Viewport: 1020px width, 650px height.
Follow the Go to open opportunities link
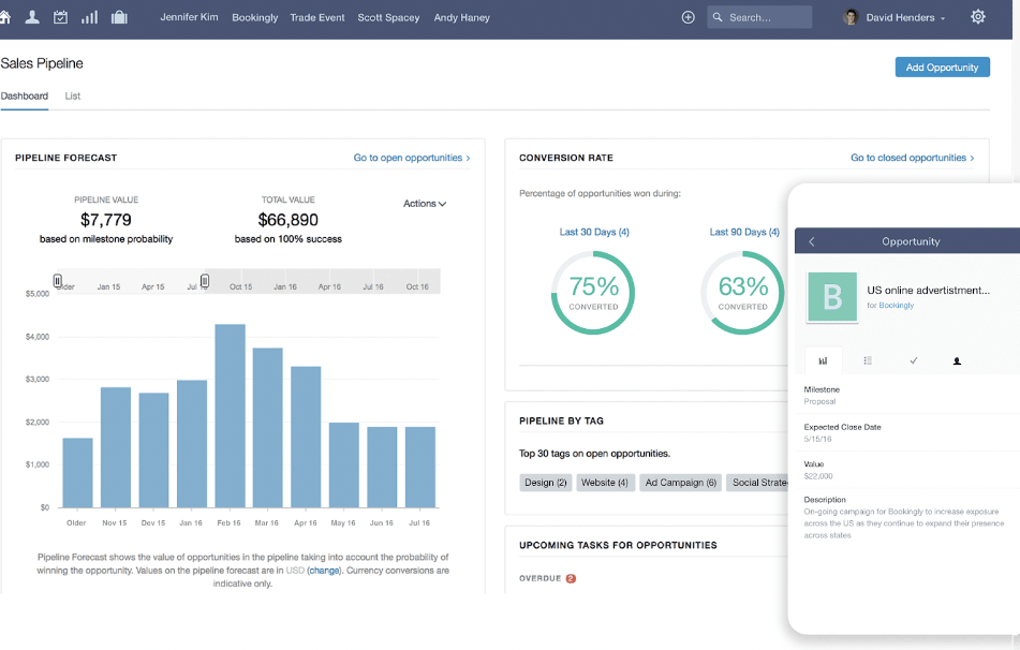411,158
